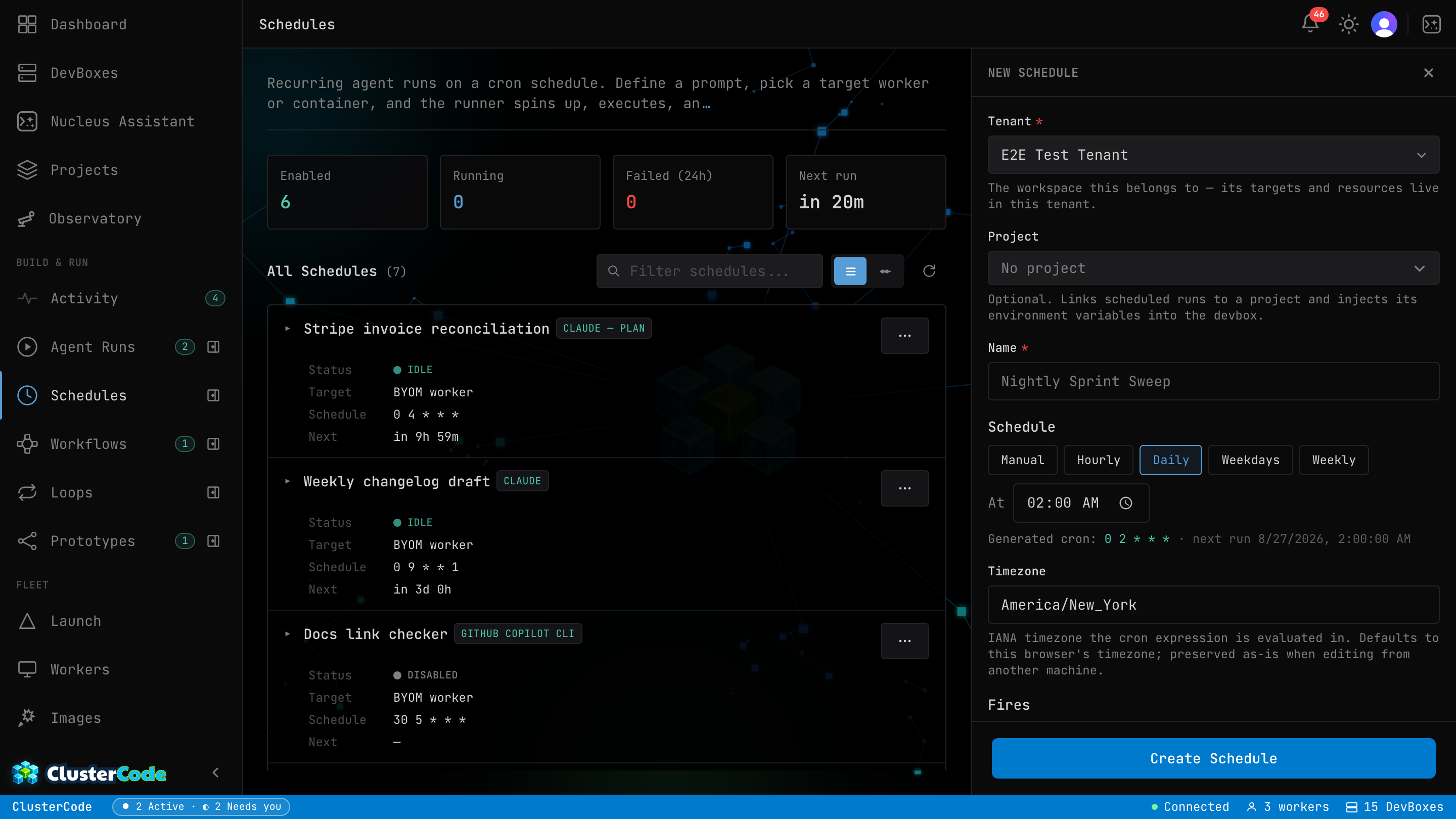Viewport: 1456px width, 819px height.
Task: Open Agent Runs in side panel icon
Action: pos(213,346)
